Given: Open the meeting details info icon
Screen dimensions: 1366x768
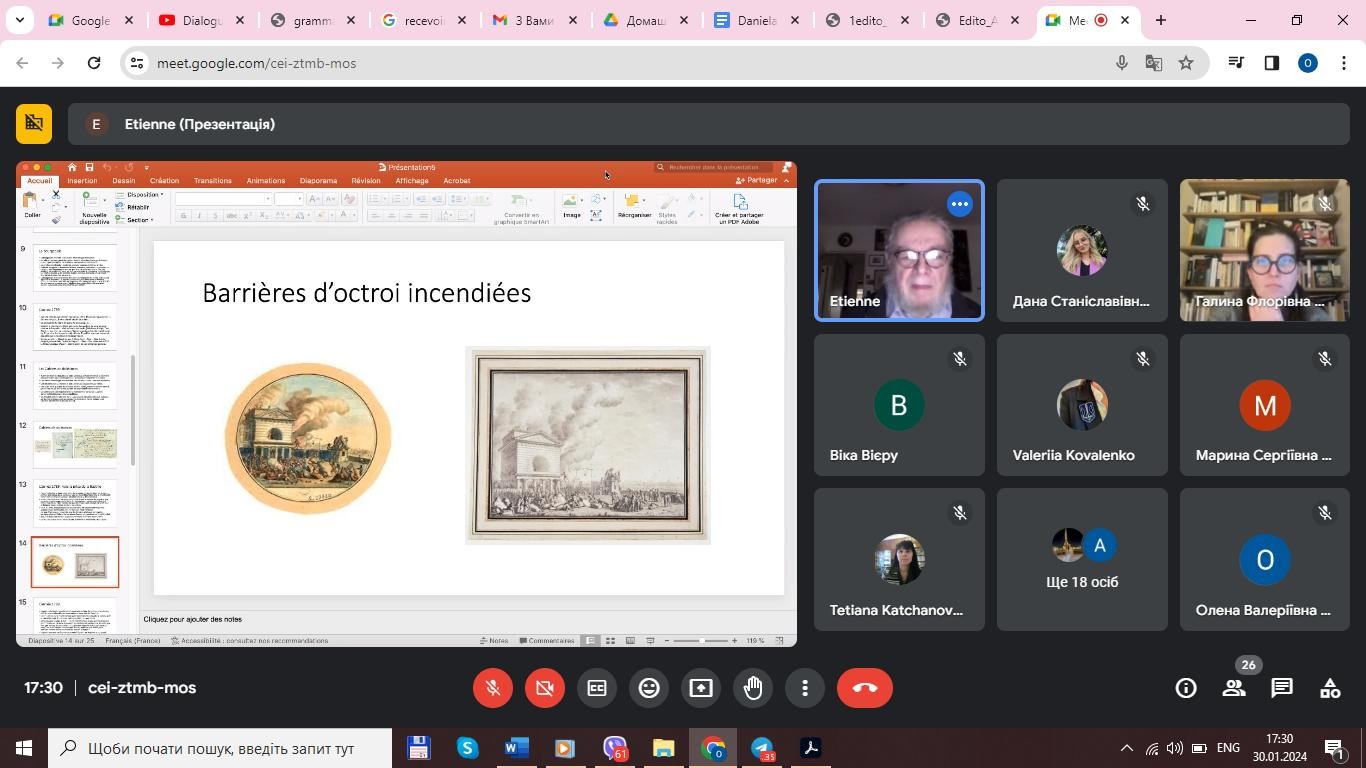Looking at the screenshot, I should (1186, 688).
